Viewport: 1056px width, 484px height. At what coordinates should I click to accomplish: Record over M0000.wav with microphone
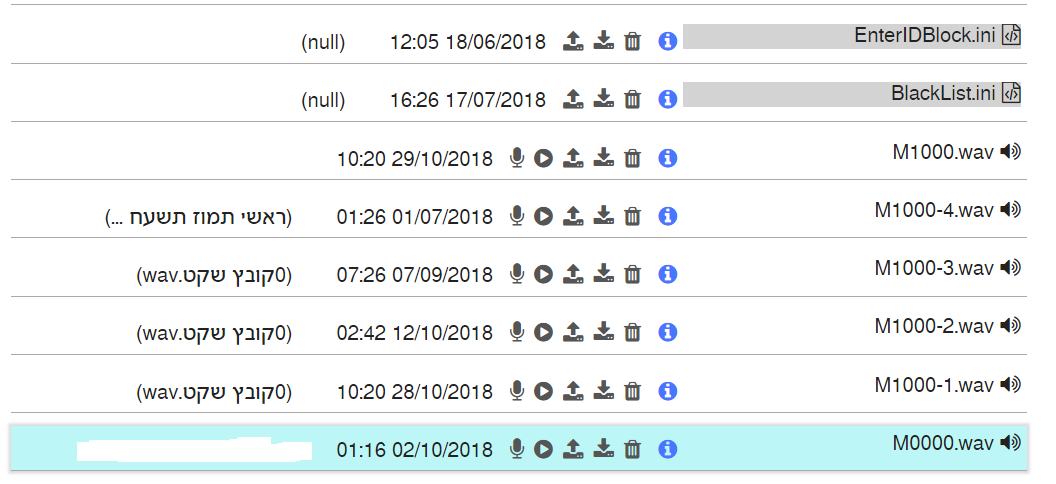tap(517, 449)
